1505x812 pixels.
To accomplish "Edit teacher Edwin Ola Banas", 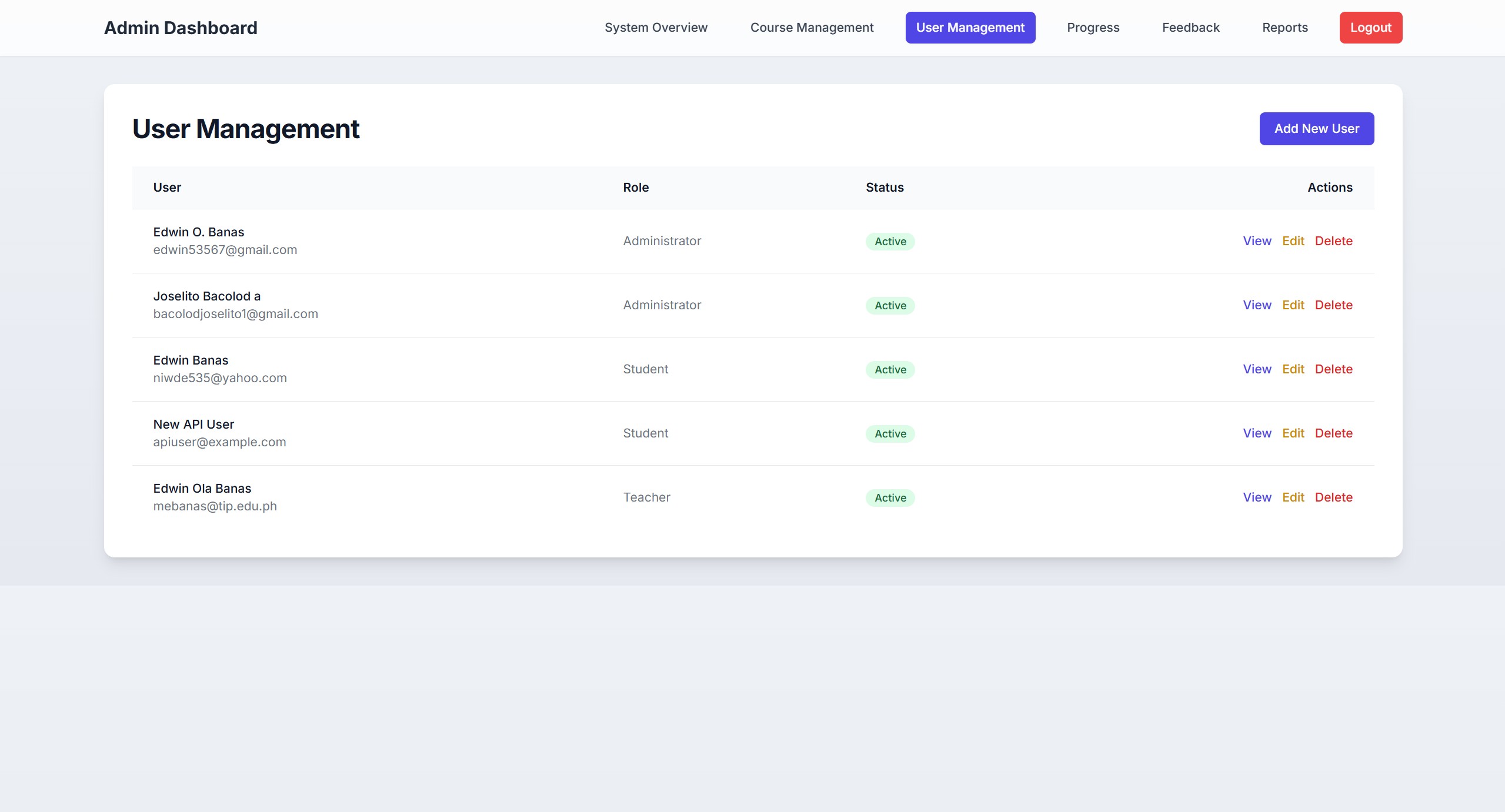I will [x=1293, y=497].
